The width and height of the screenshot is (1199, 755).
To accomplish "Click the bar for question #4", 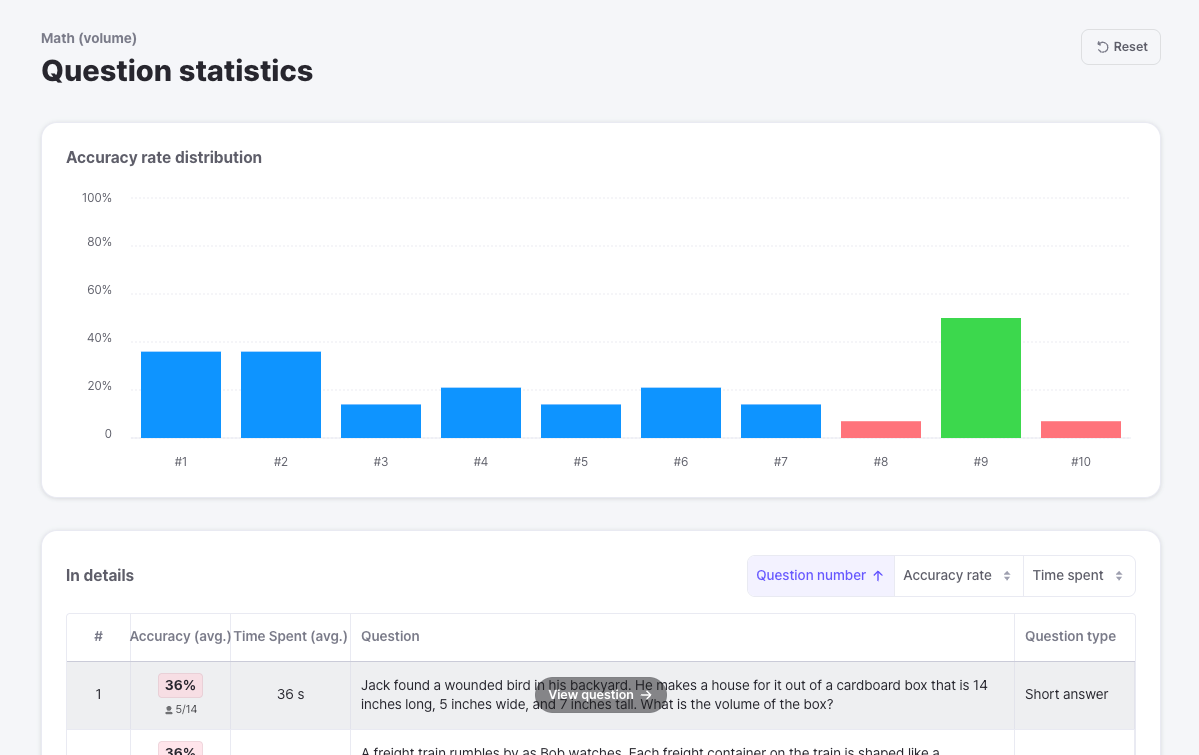I will 481,413.
